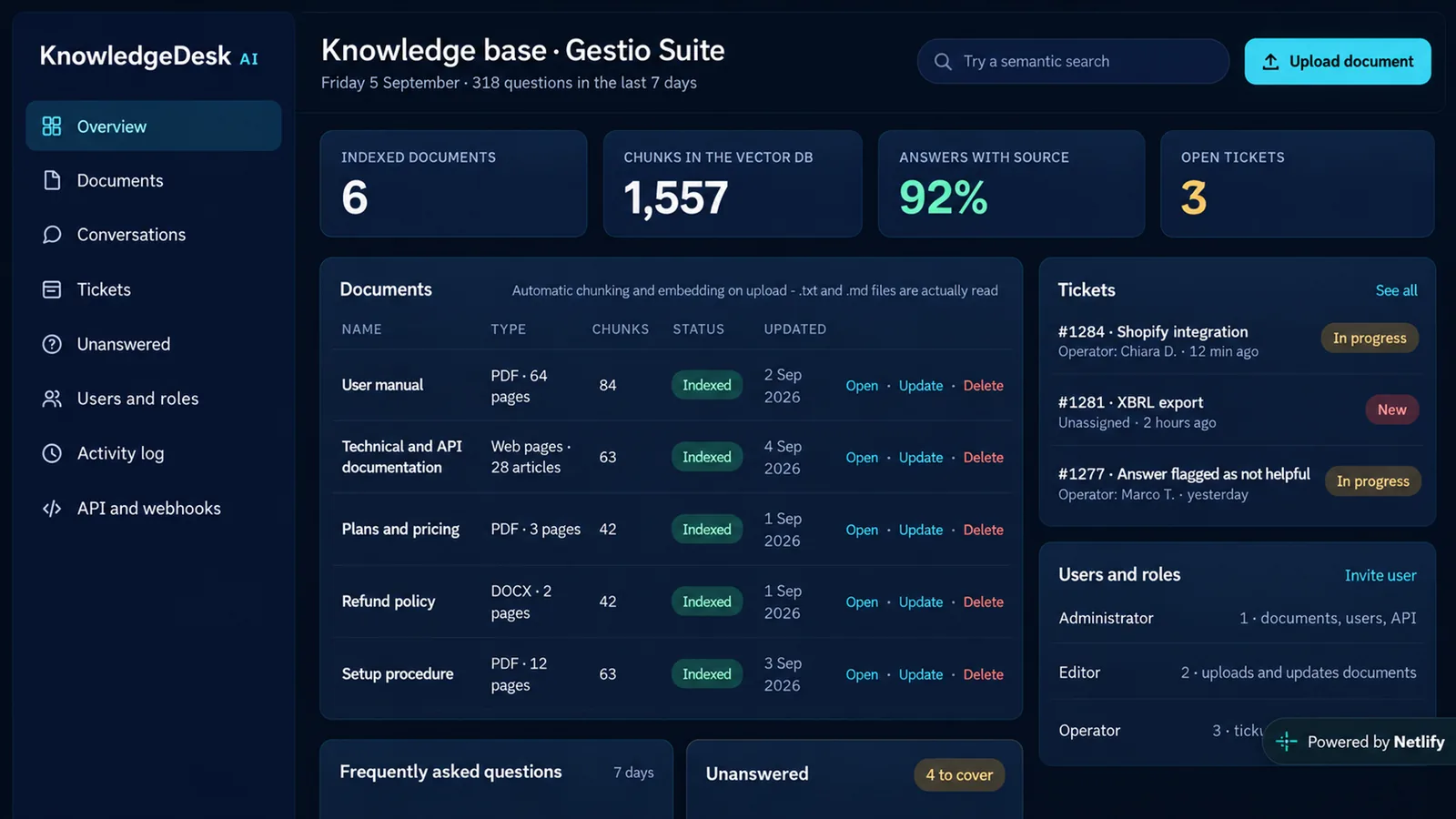
Task: Update Technical and API documentation
Action: (921, 458)
